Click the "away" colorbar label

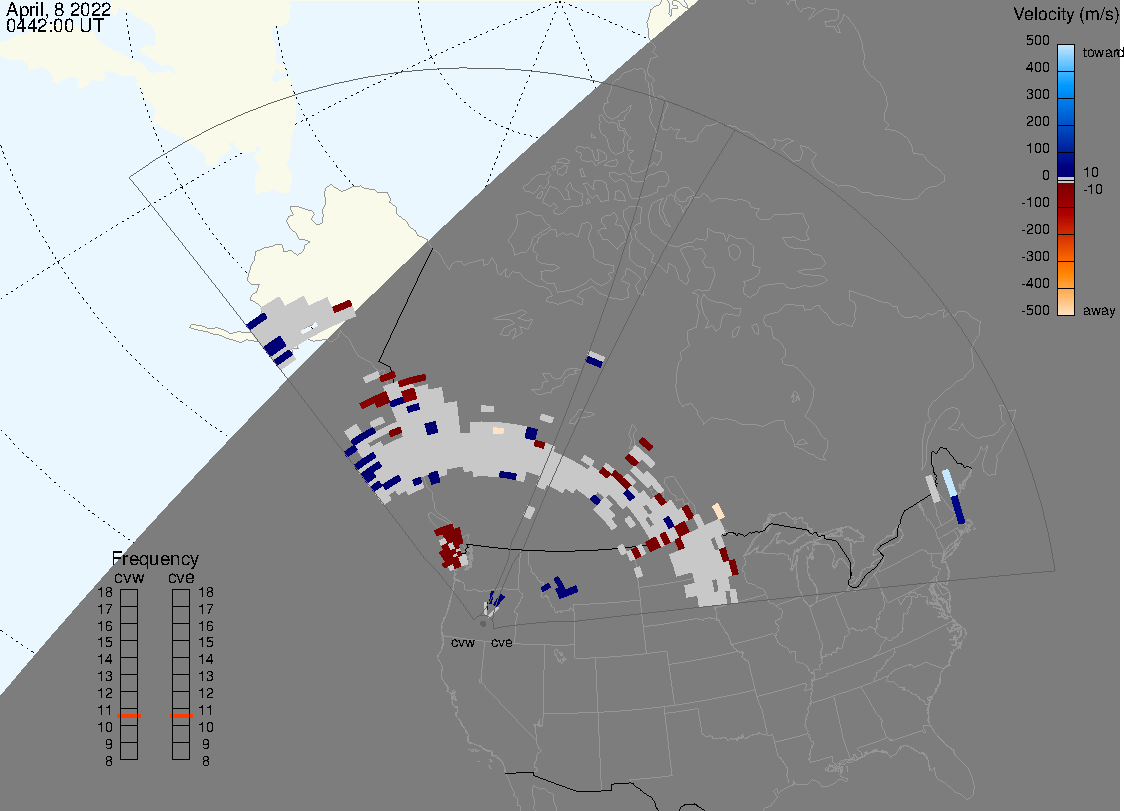click(x=1099, y=310)
